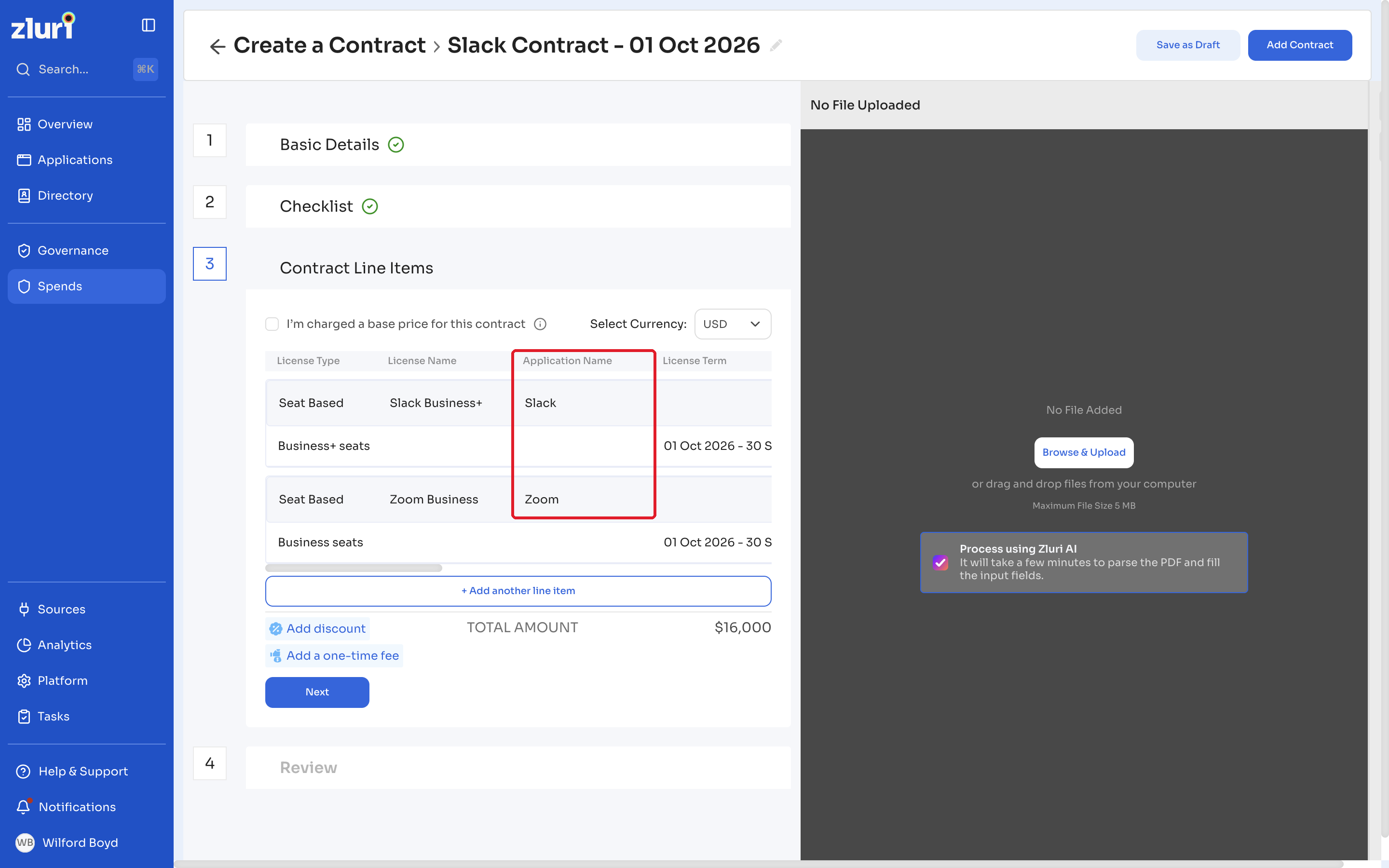
Task: Click the Analytics pie chart icon
Action: (24, 645)
